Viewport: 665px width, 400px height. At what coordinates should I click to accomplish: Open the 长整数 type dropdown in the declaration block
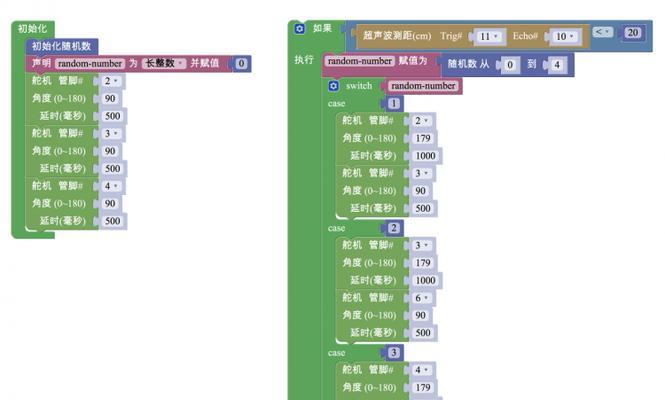[164, 63]
